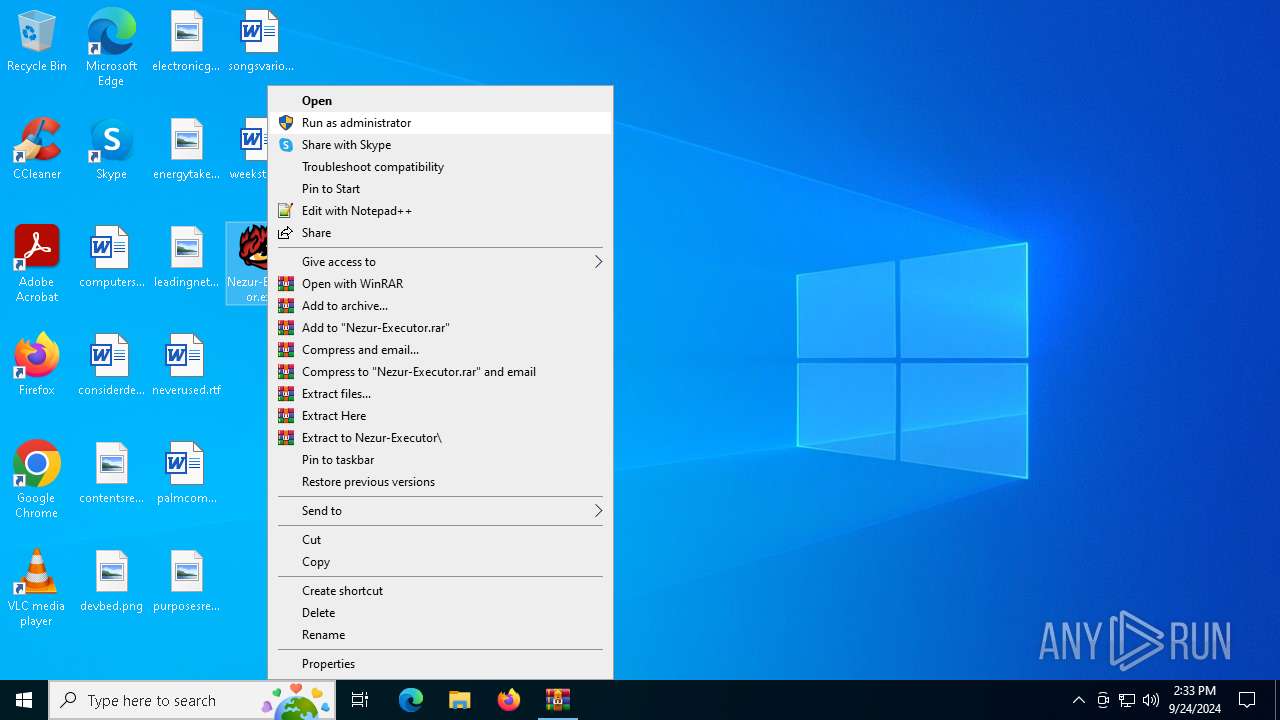Launch Edge from the taskbar
Image resolution: width=1280 pixels, height=720 pixels.
point(411,700)
